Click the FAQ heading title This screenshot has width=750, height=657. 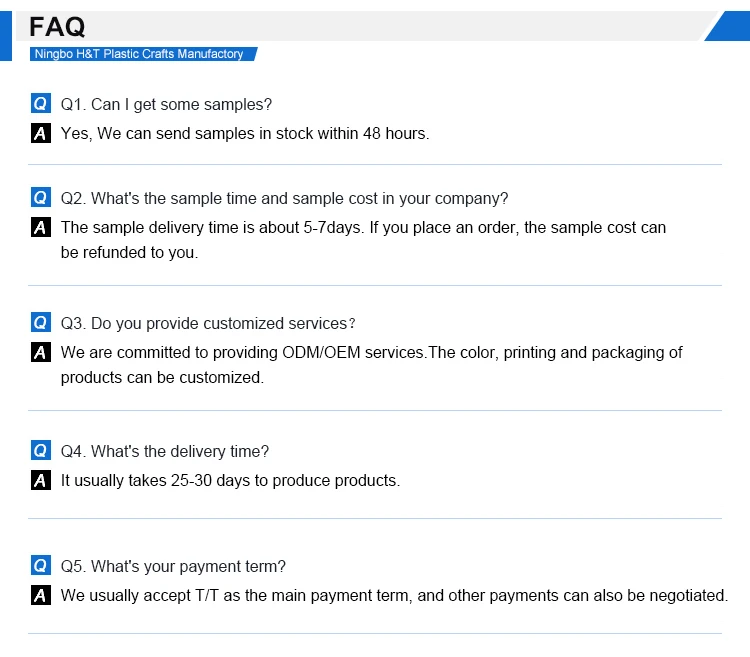pos(58,26)
